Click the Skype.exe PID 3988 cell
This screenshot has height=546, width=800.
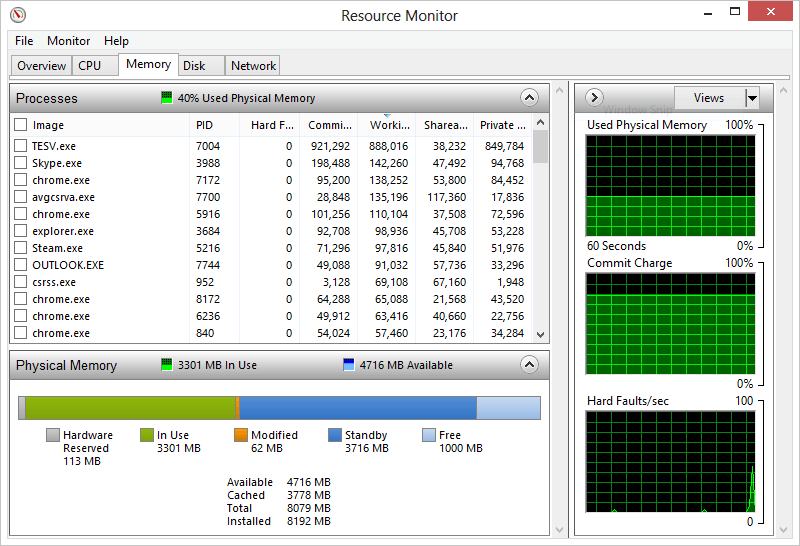208,163
